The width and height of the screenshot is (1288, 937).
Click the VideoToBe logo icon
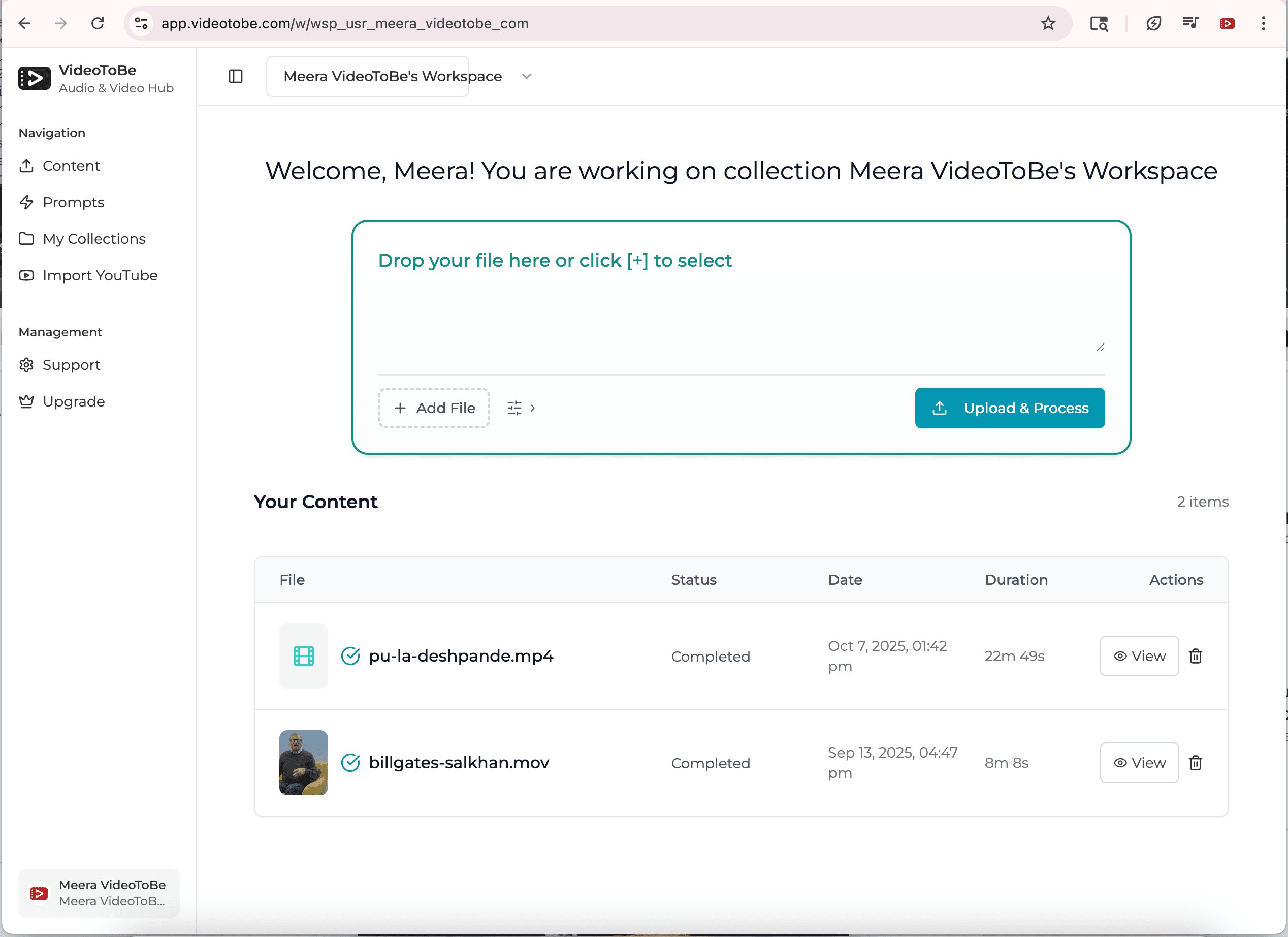click(x=34, y=78)
